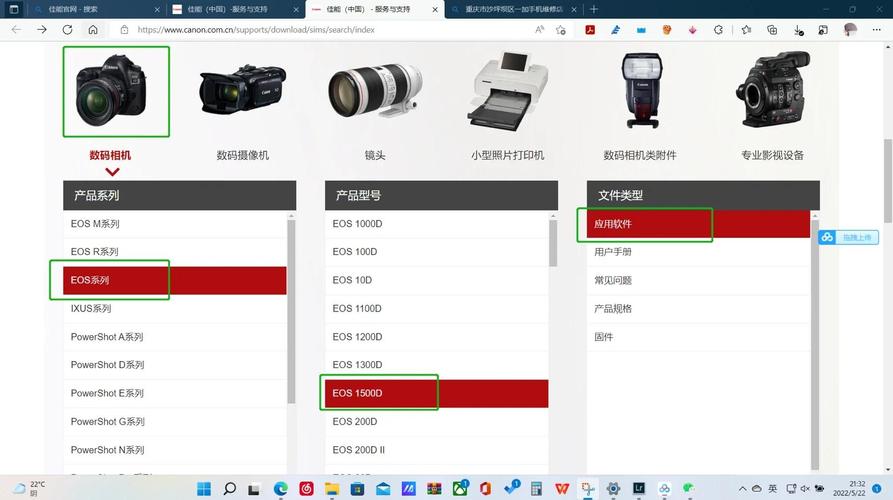
Task: Pick model EOS 200D
Action: coord(437,422)
